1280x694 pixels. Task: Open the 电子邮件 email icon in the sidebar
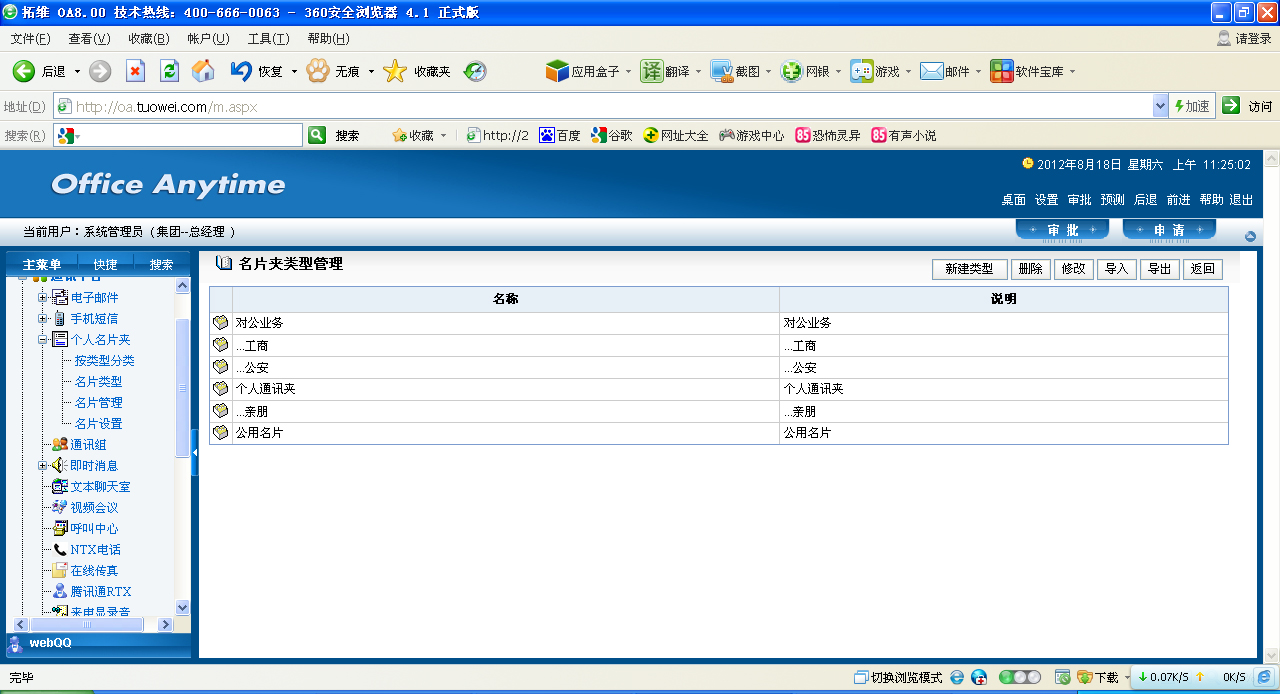pos(60,297)
